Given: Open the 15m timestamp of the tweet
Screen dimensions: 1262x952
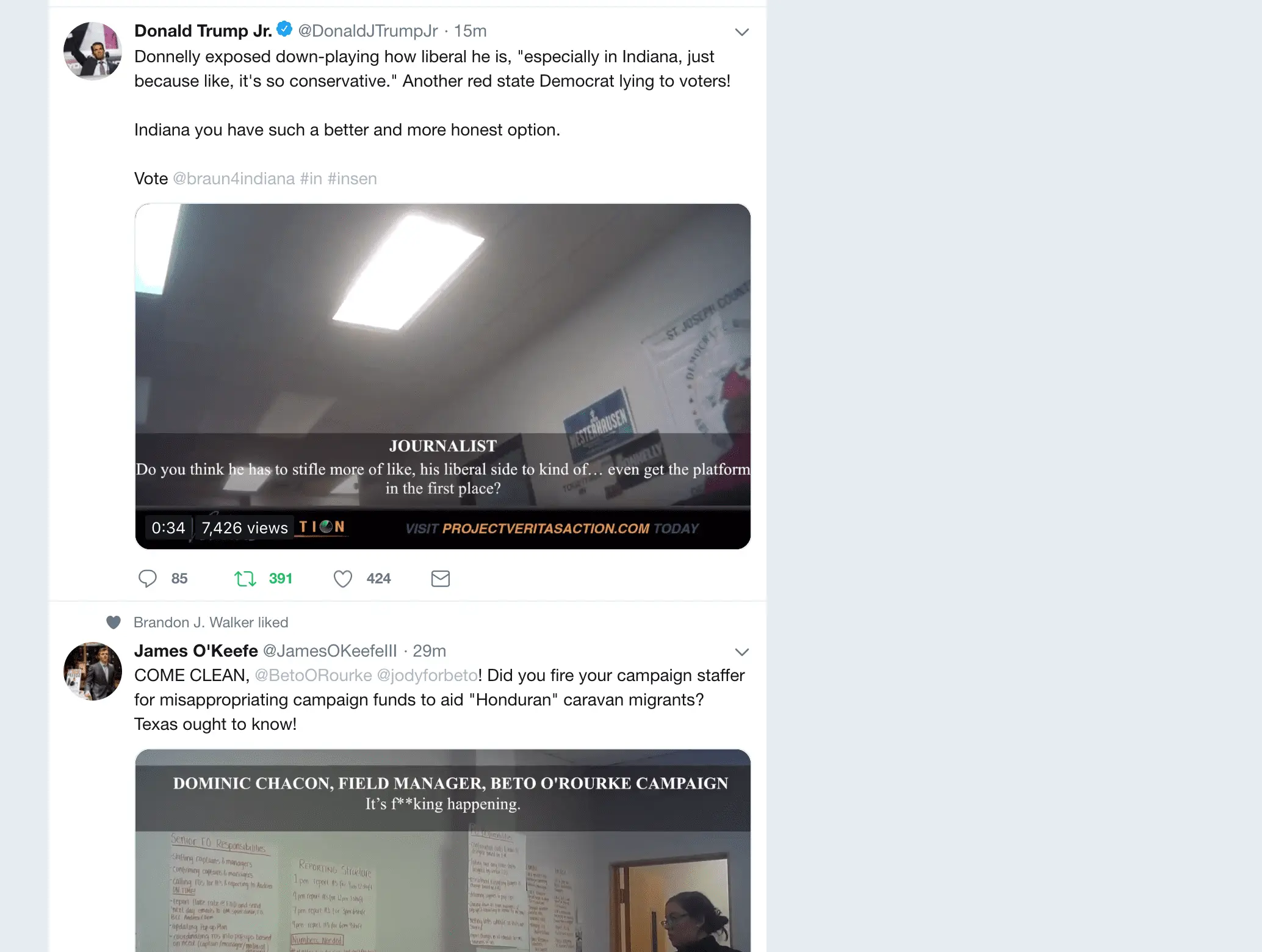Looking at the screenshot, I should [471, 31].
